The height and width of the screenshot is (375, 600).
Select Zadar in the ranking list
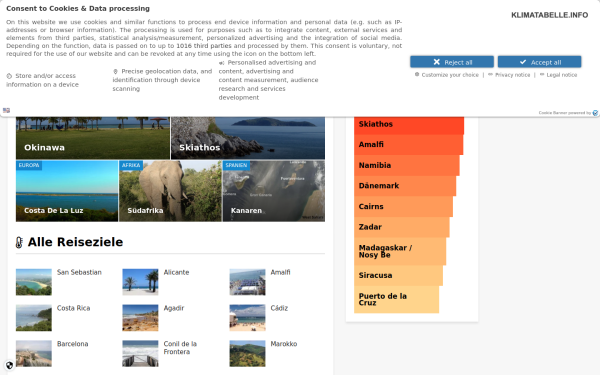click(402, 227)
